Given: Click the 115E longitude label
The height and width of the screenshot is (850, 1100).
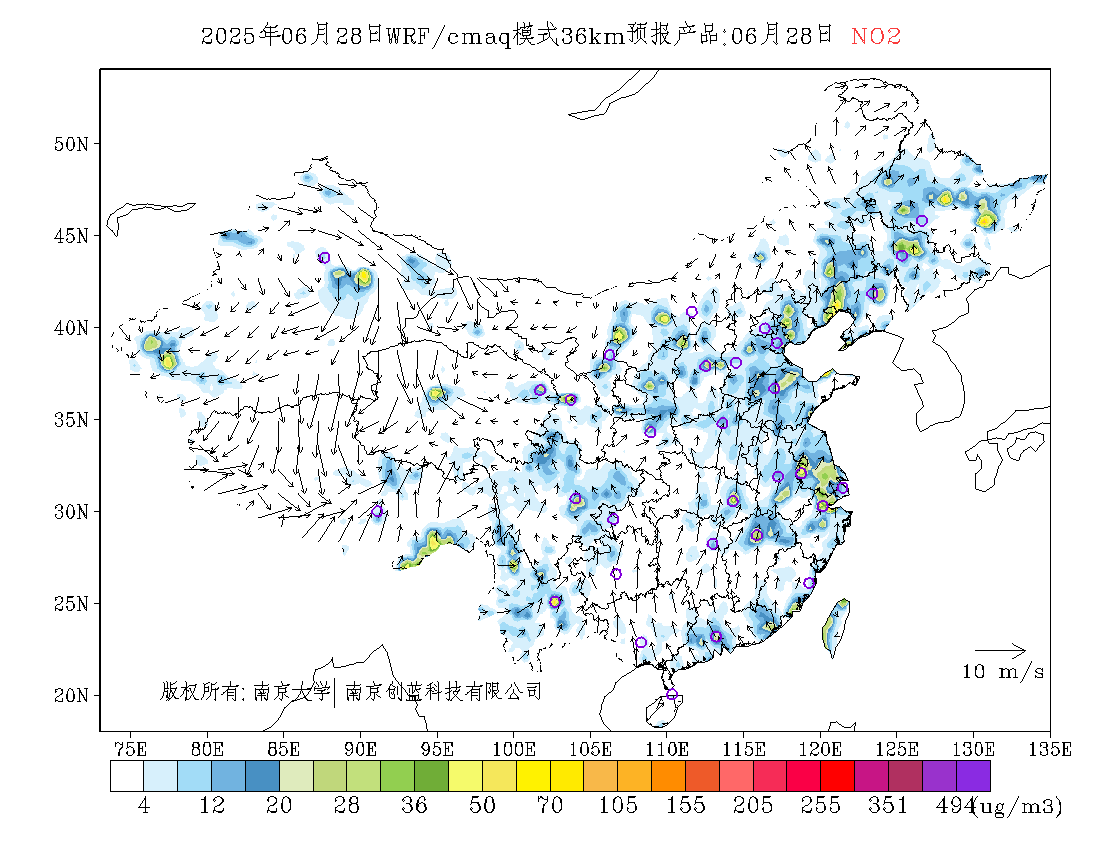Looking at the screenshot, I should pos(744,749).
